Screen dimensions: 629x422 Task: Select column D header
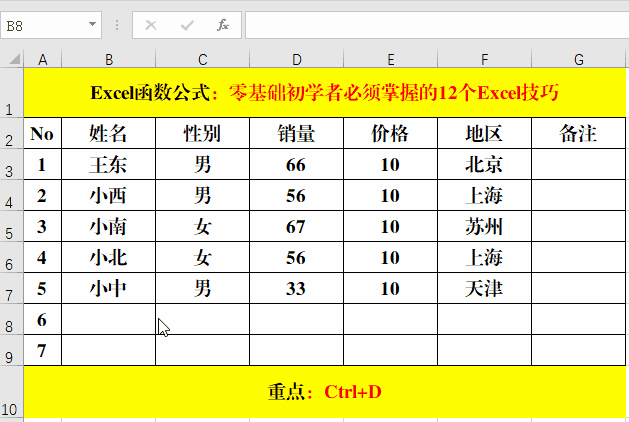[x=296, y=59]
